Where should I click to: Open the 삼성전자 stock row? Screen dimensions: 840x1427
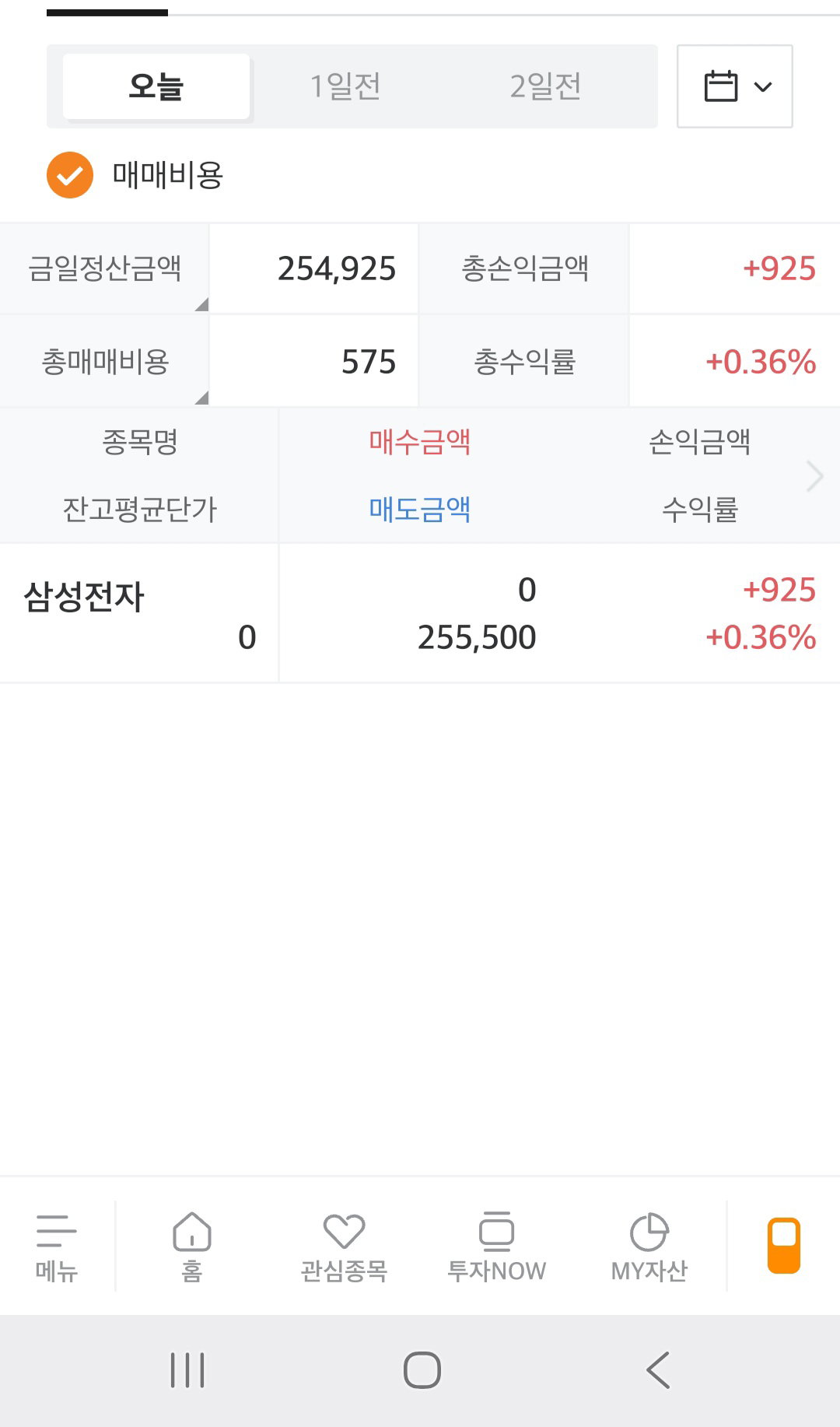(x=420, y=614)
